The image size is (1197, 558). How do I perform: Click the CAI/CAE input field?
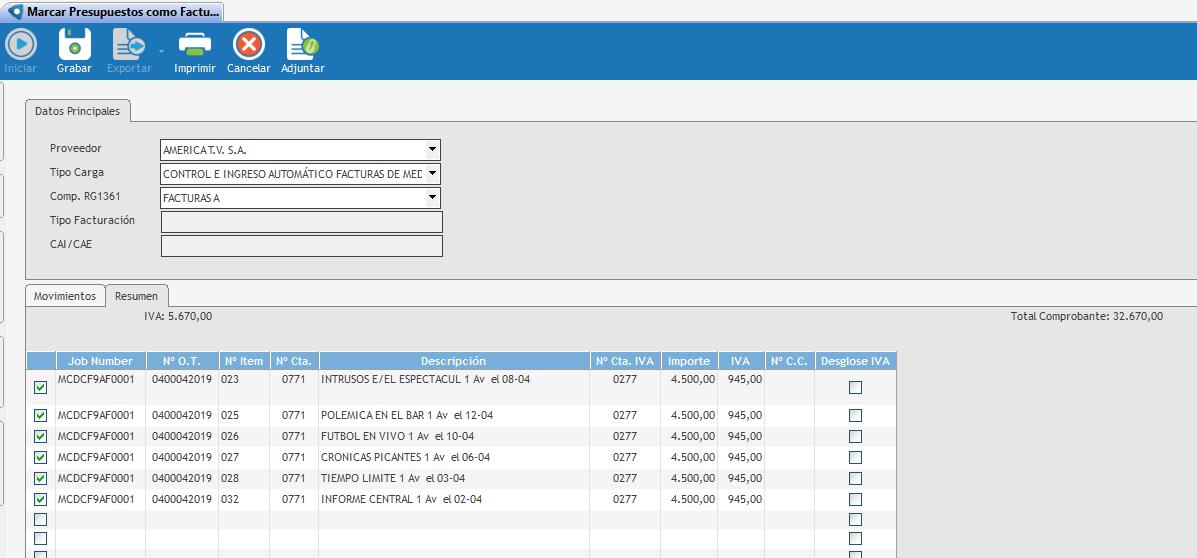[301, 246]
